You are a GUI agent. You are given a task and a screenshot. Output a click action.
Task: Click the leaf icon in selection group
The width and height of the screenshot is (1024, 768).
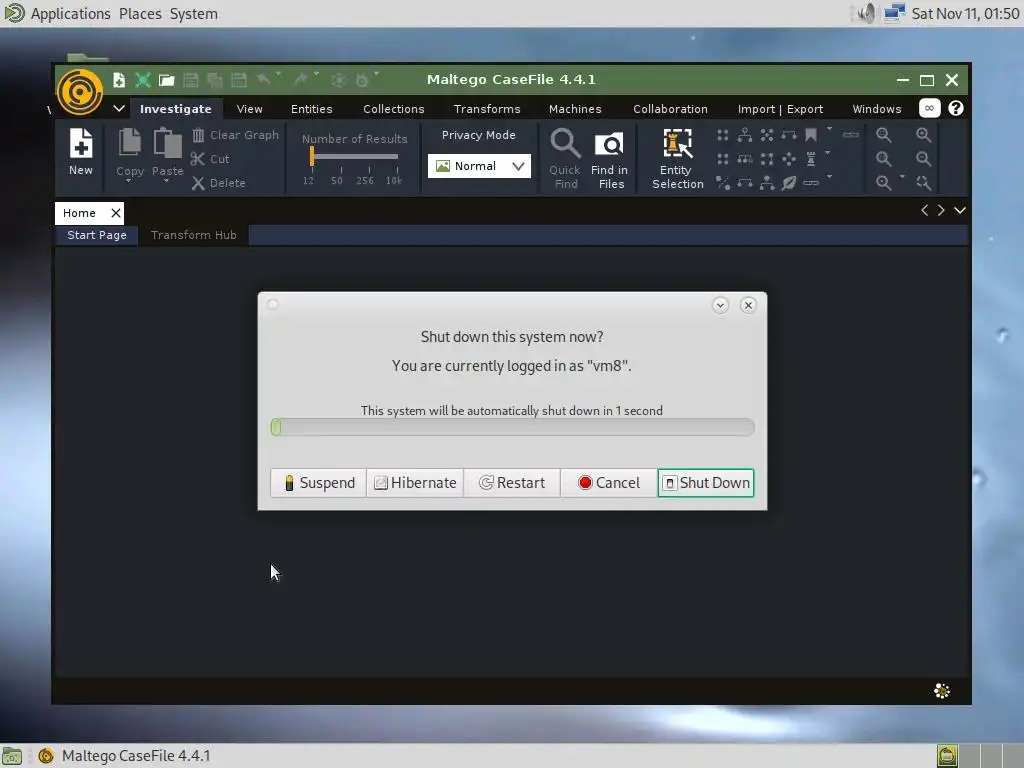click(x=789, y=183)
